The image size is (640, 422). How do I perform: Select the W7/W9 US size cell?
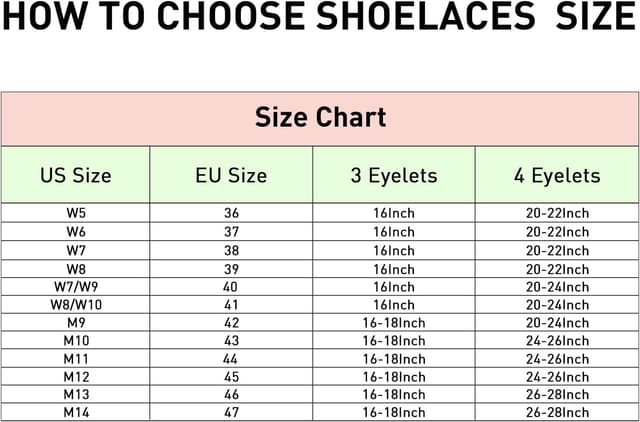pos(76,286)
